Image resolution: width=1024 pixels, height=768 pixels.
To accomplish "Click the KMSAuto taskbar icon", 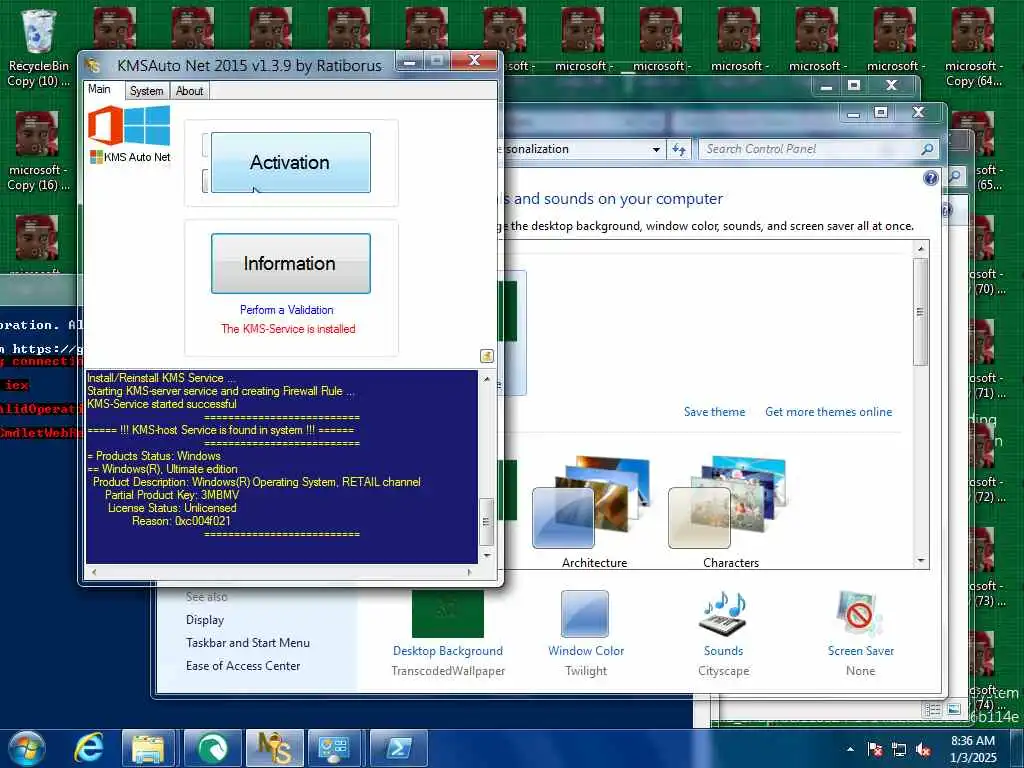I will click(274, 748).
